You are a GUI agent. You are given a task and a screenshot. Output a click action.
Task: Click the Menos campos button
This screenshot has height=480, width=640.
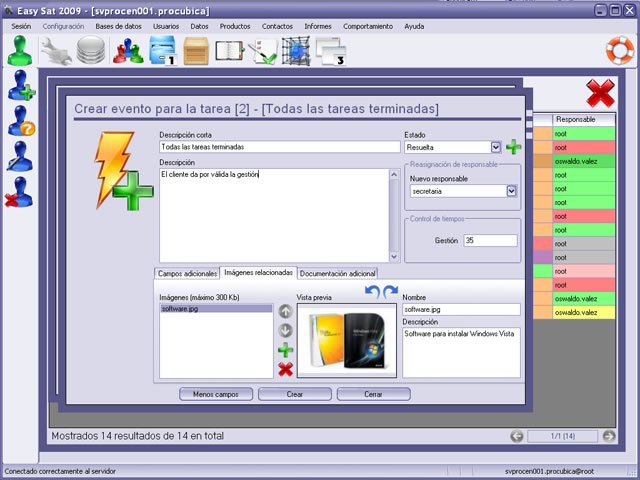(x=215, y=394)
